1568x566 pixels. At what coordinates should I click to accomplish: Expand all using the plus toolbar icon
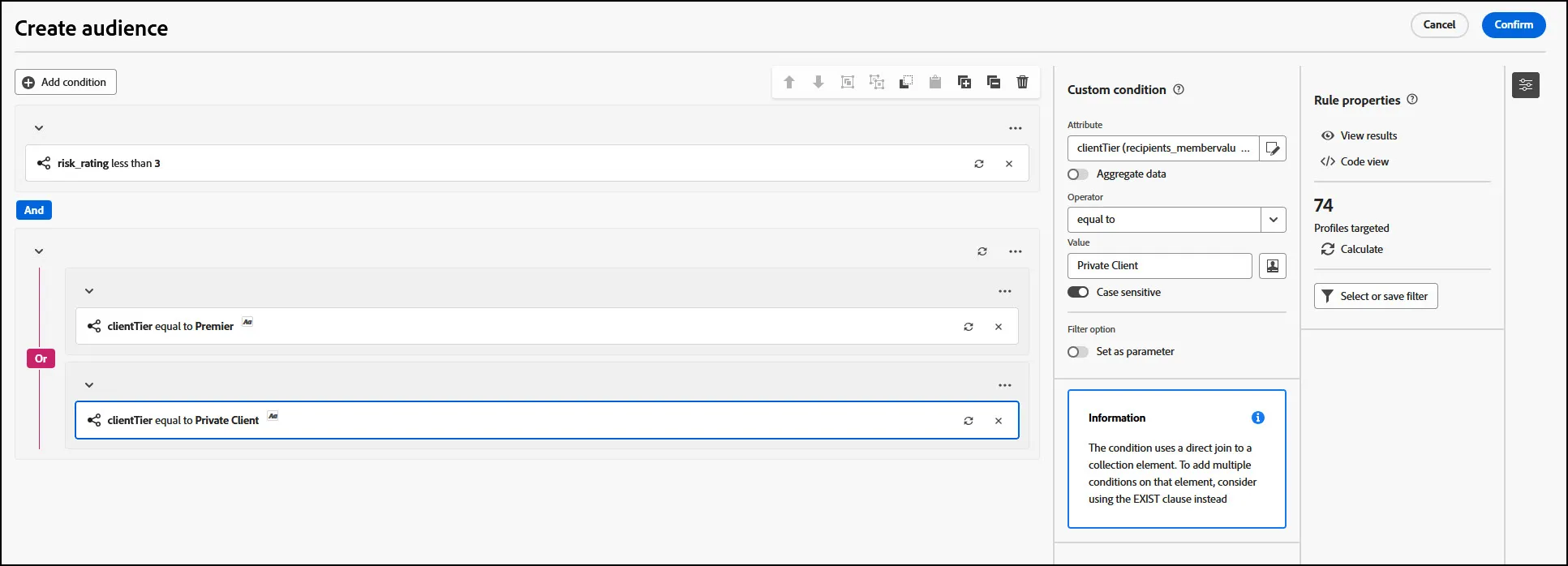click(x=964, y=82)
